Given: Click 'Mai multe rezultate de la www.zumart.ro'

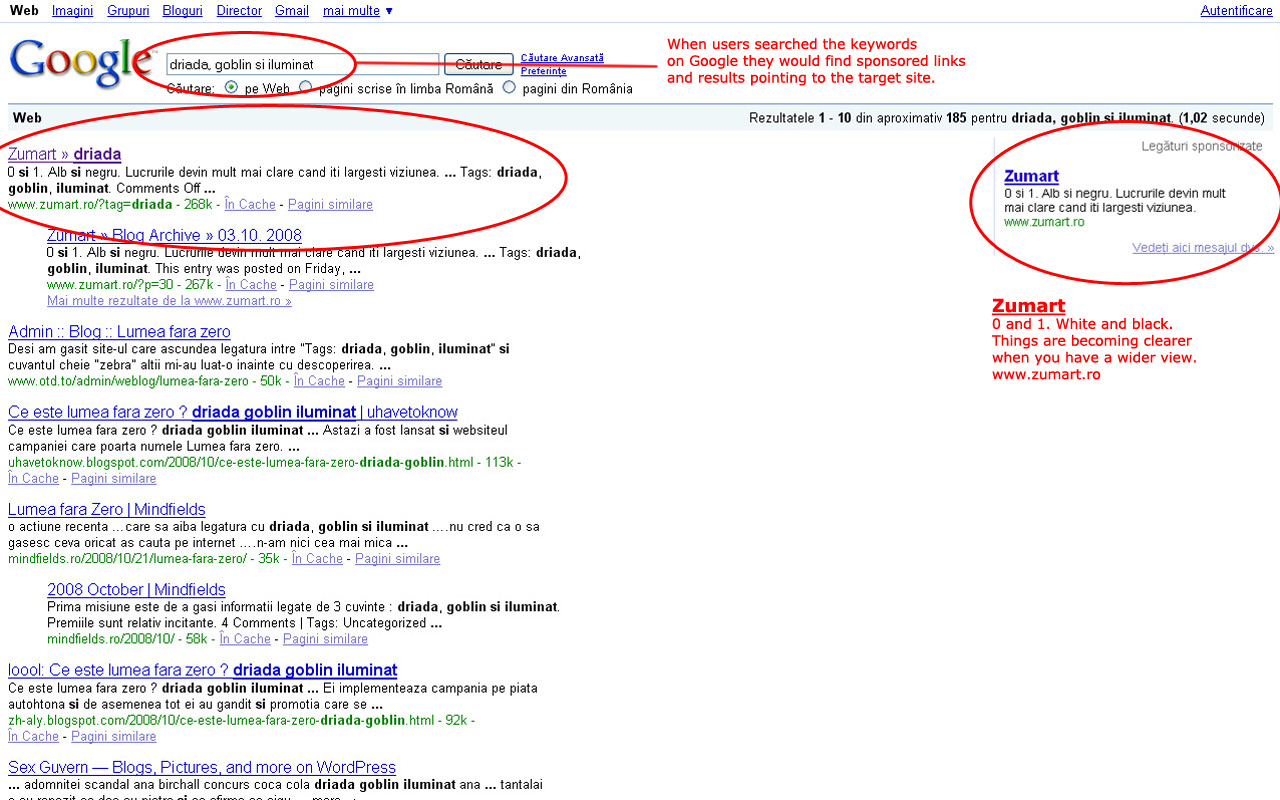Looking at the screenshot, I should click(x=169, y=301).
